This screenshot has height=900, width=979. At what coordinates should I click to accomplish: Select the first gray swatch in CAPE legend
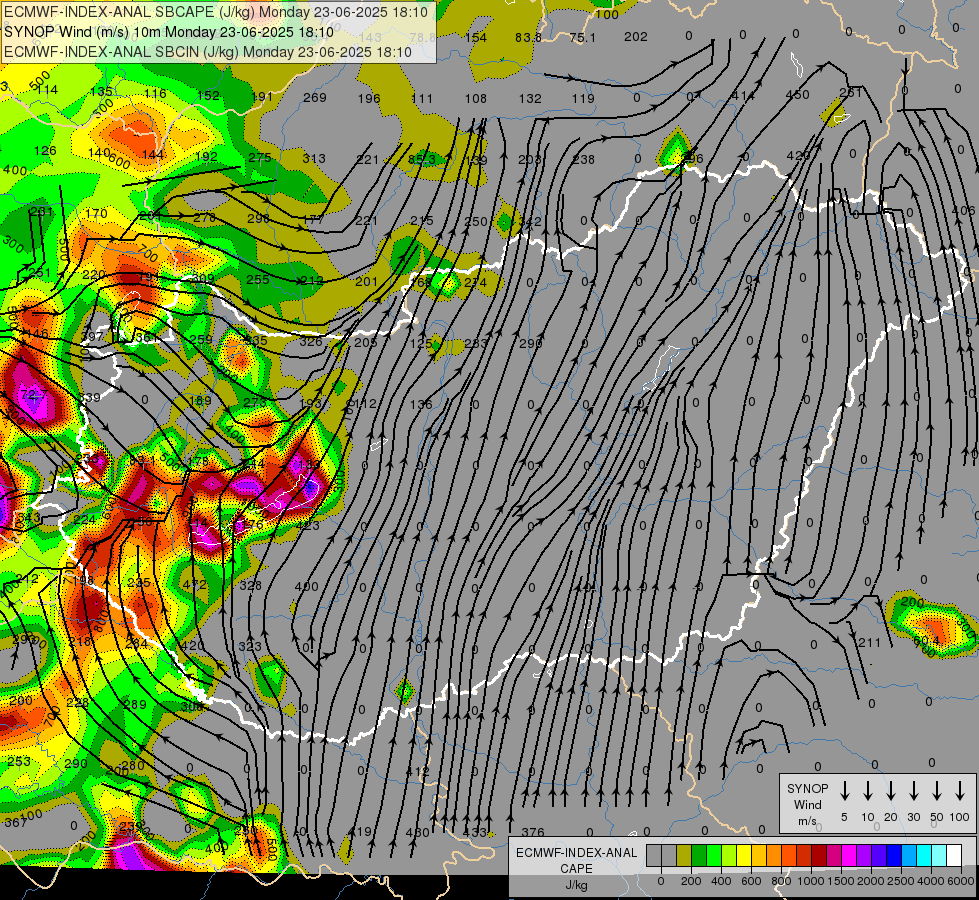point(654,856)
